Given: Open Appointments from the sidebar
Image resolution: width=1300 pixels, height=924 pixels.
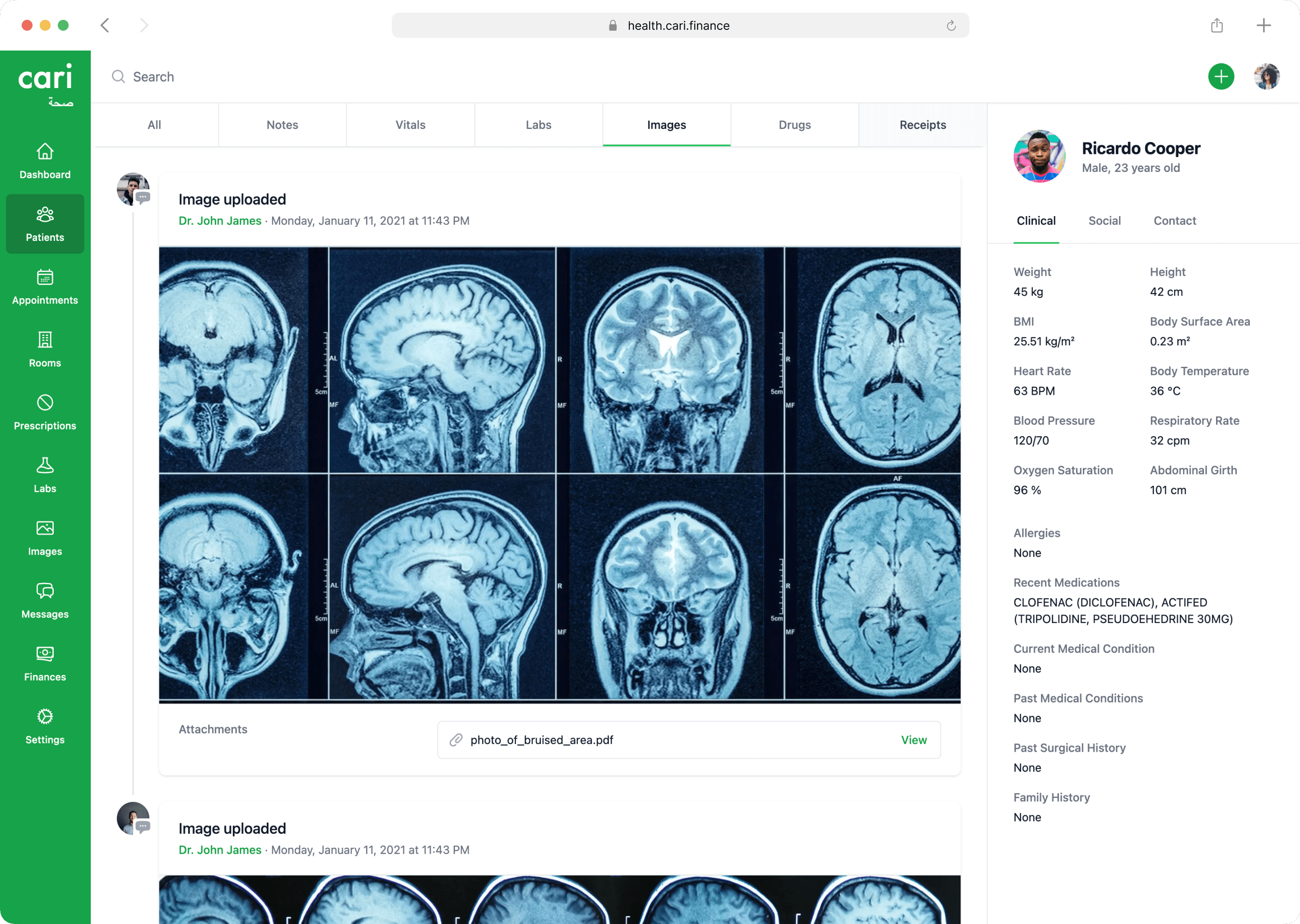Looking at the screenshot, I should click(44, 287).
